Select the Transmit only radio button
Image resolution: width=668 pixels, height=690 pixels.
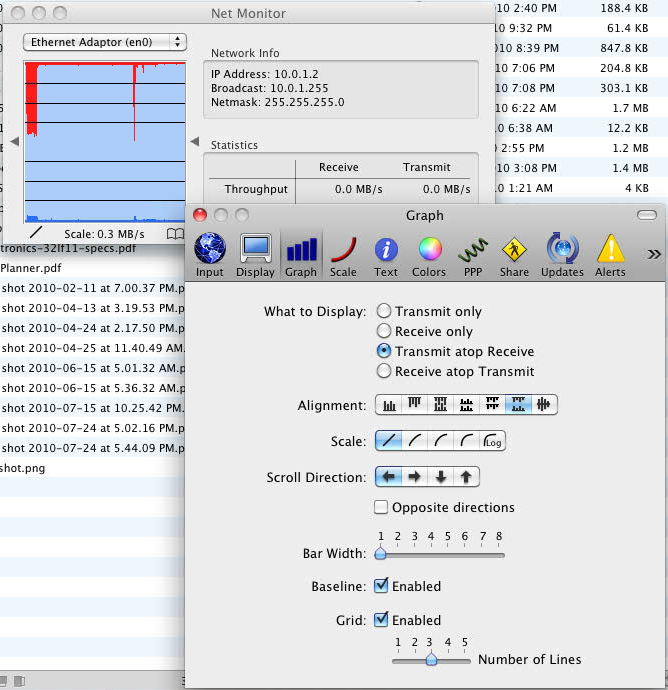point(384,312)
